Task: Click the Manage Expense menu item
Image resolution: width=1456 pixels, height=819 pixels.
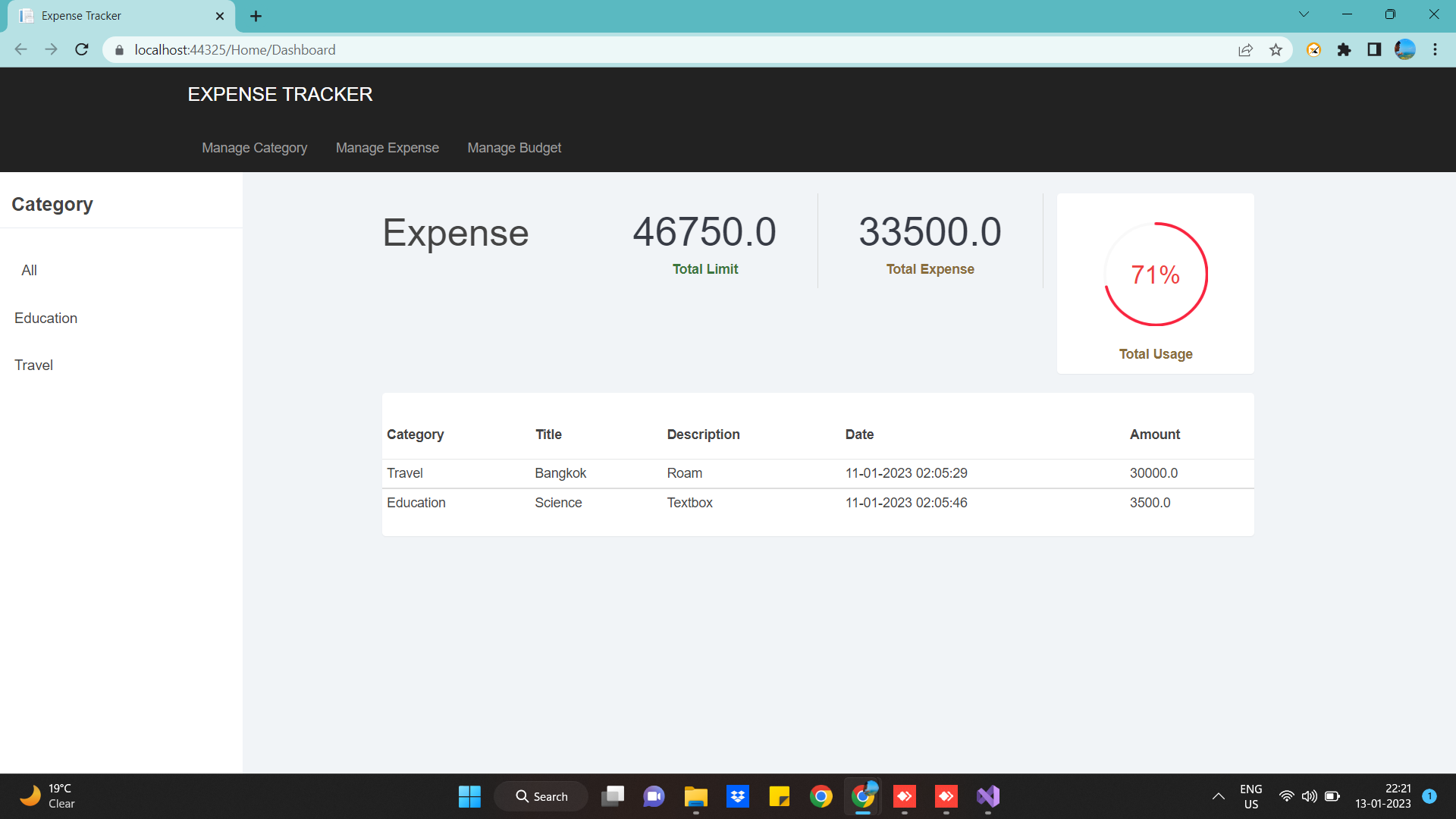Action: coord(387,147)
